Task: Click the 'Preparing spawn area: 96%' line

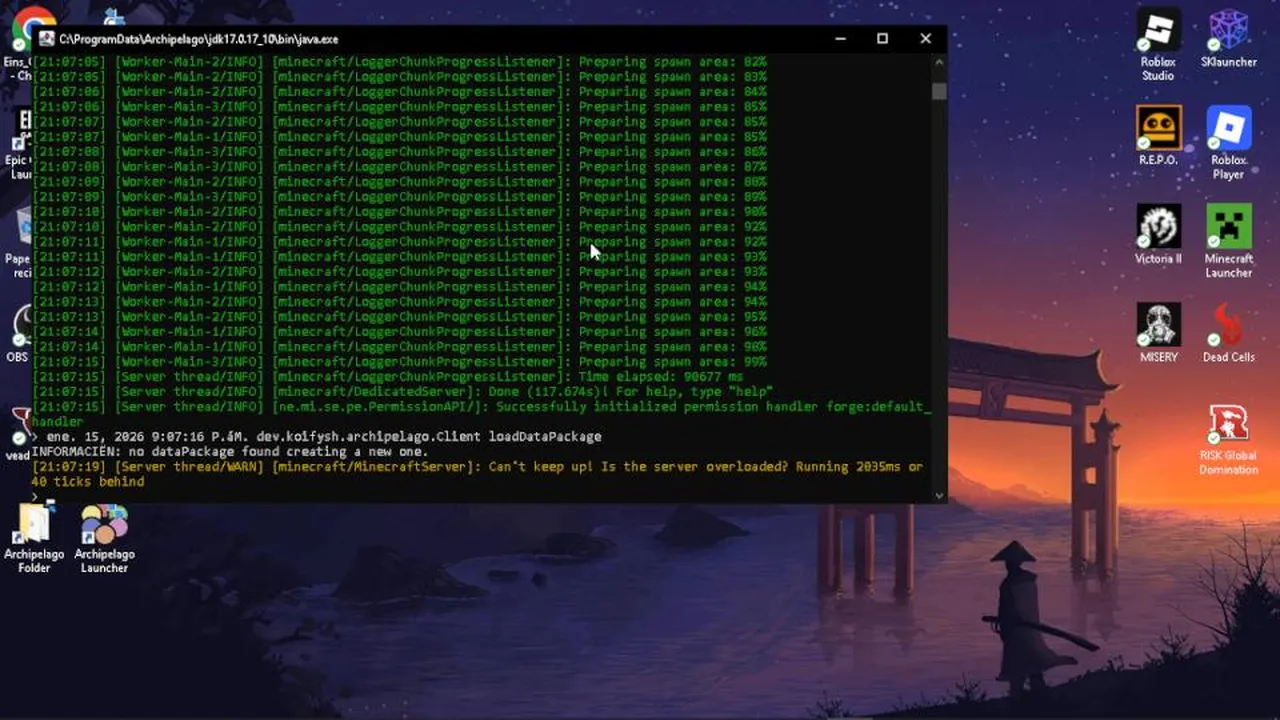Action: click(400, 332)
